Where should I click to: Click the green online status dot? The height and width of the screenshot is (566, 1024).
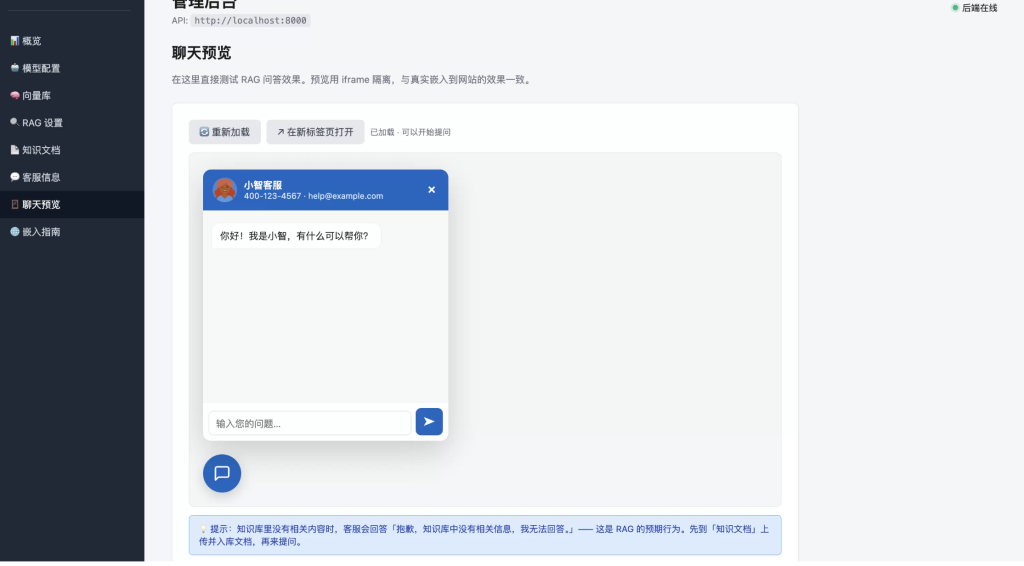pyautogui.click(x=955, y=8)
